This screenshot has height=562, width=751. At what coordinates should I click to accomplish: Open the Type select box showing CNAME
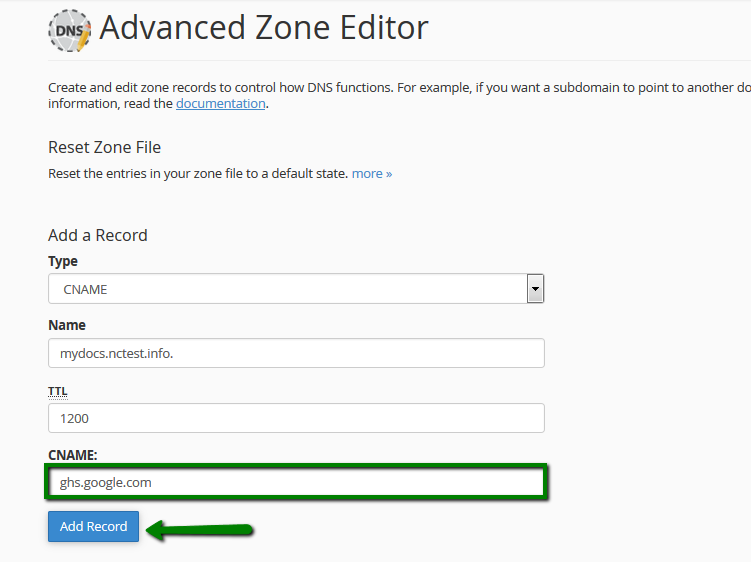296,289
